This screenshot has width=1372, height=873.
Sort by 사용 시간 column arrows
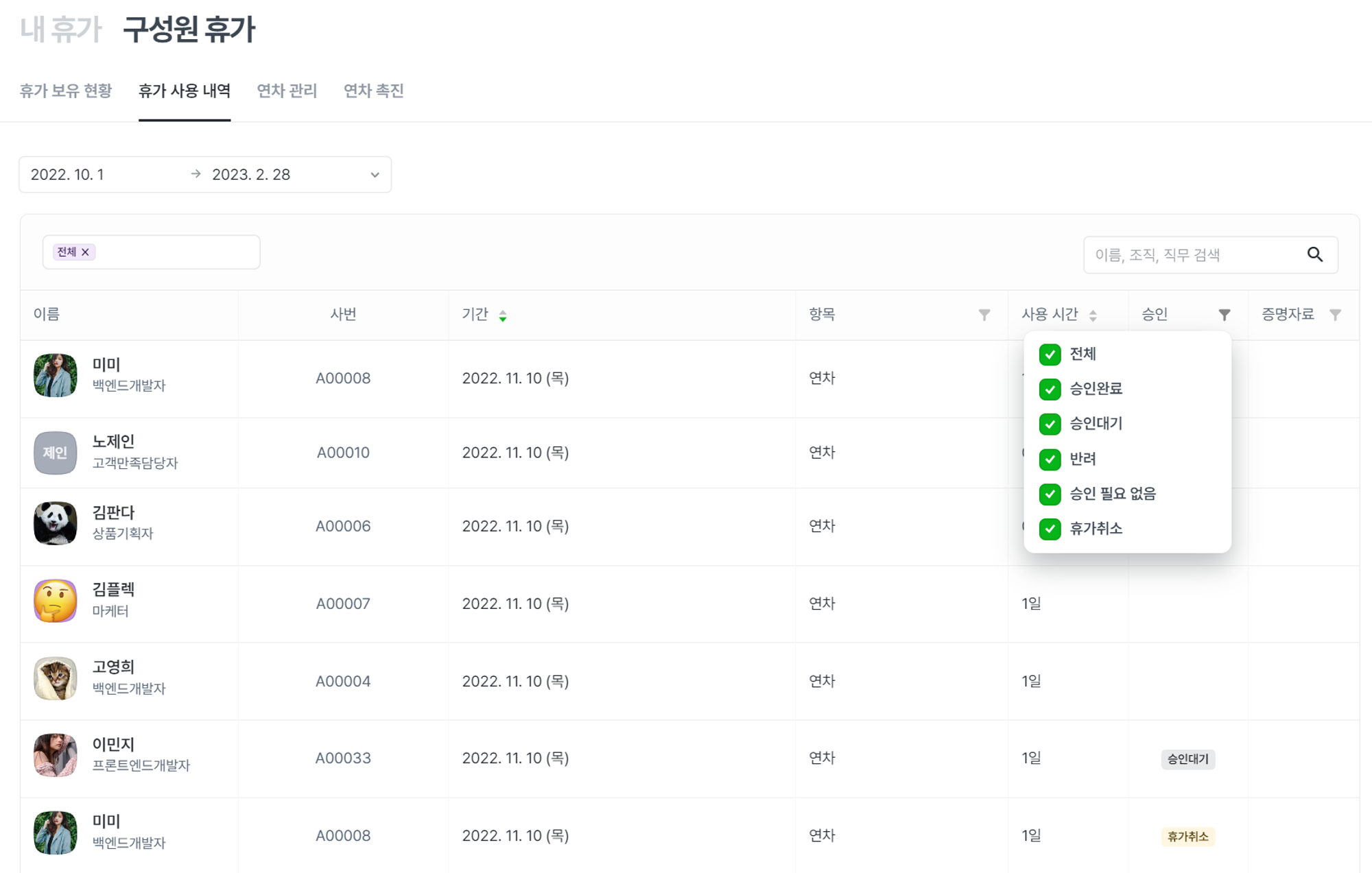click(x=1093, y=315)
